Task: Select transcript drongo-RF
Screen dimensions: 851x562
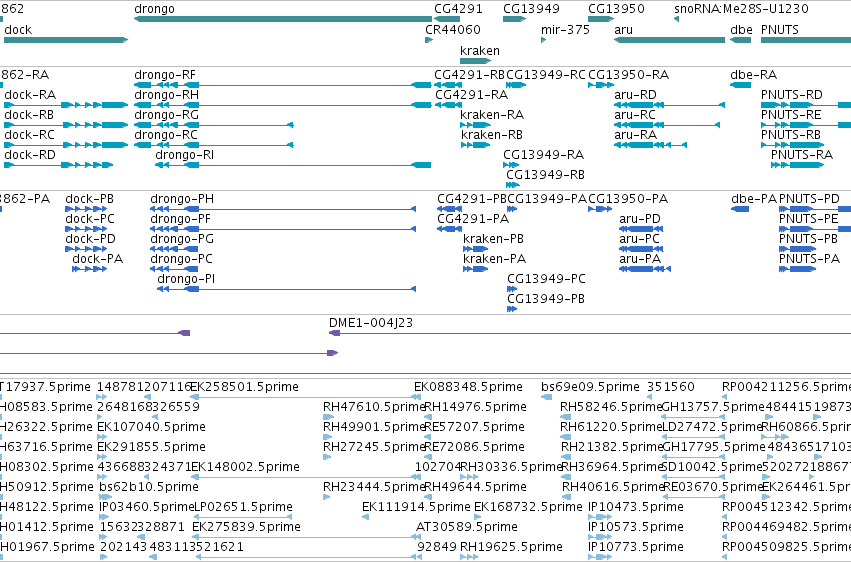Action: [x=283, y=85]
